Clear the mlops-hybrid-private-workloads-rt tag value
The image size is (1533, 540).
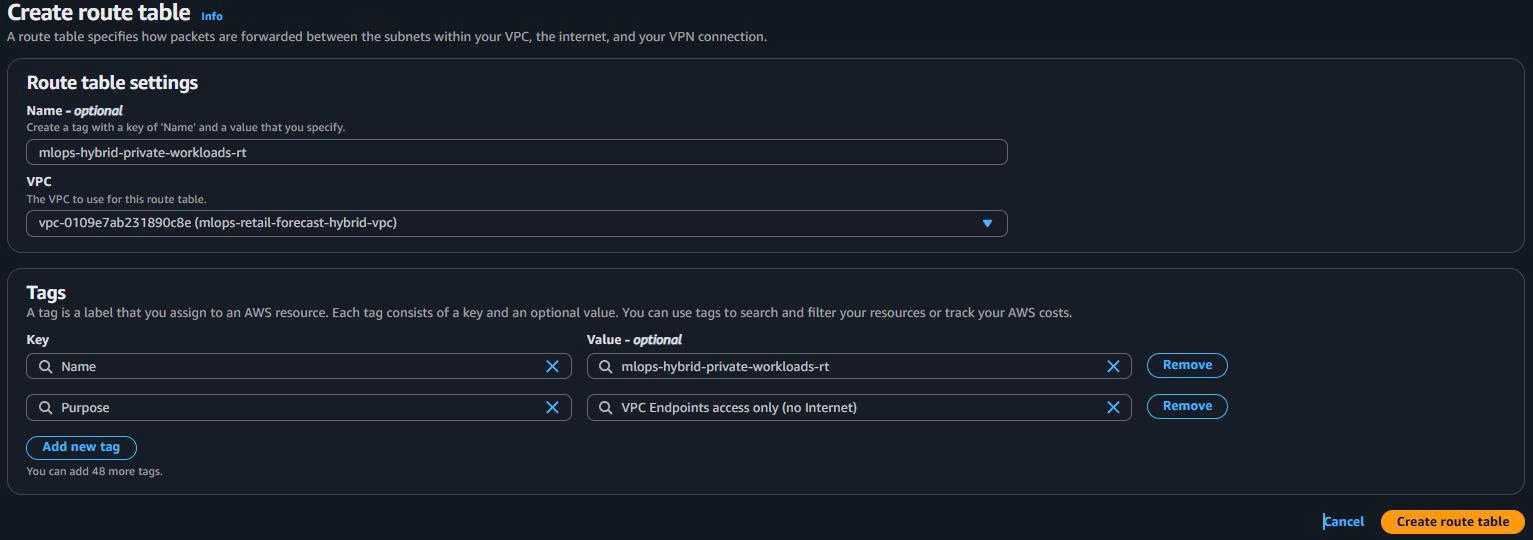pos(1112,366)
